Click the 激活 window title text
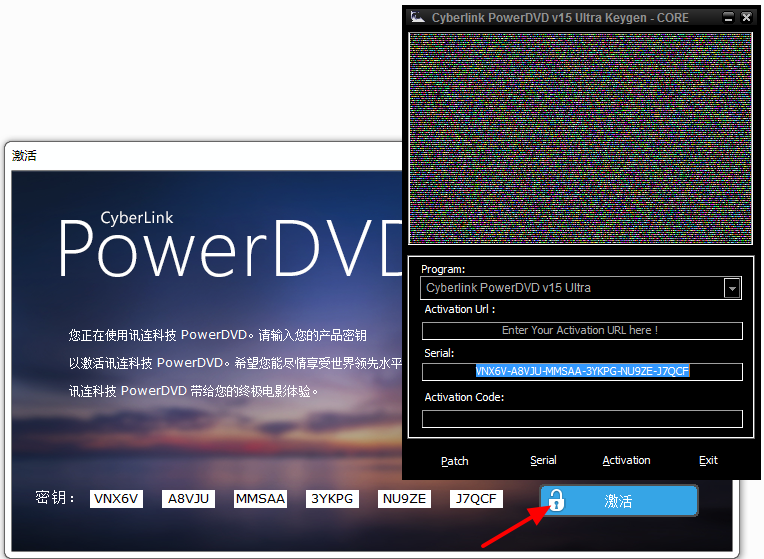This screenshot has height=559, width=764. pyautogui.click(x=24, y=155)
